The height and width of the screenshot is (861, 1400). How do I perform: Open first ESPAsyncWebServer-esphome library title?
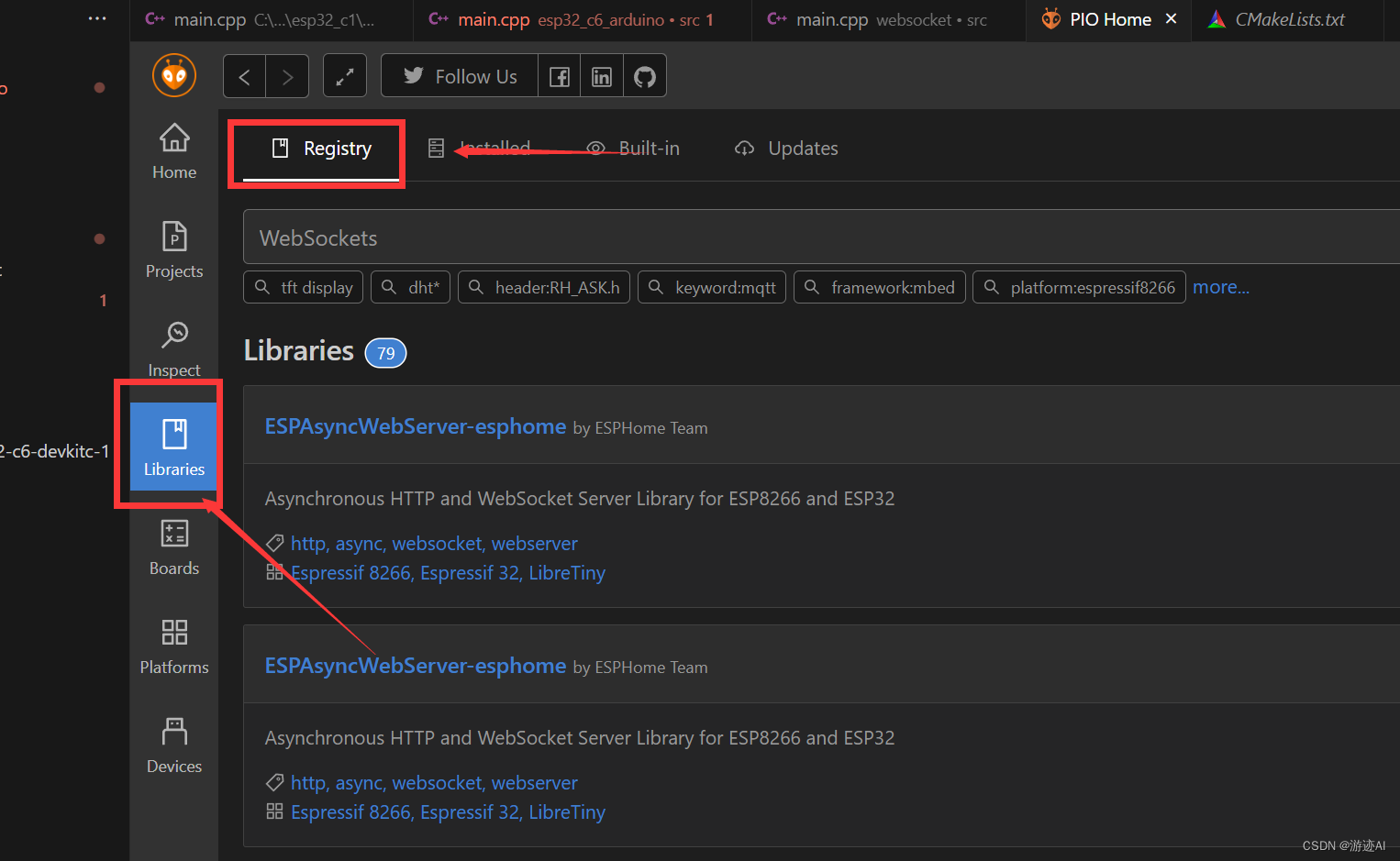[x=416, y=426]
